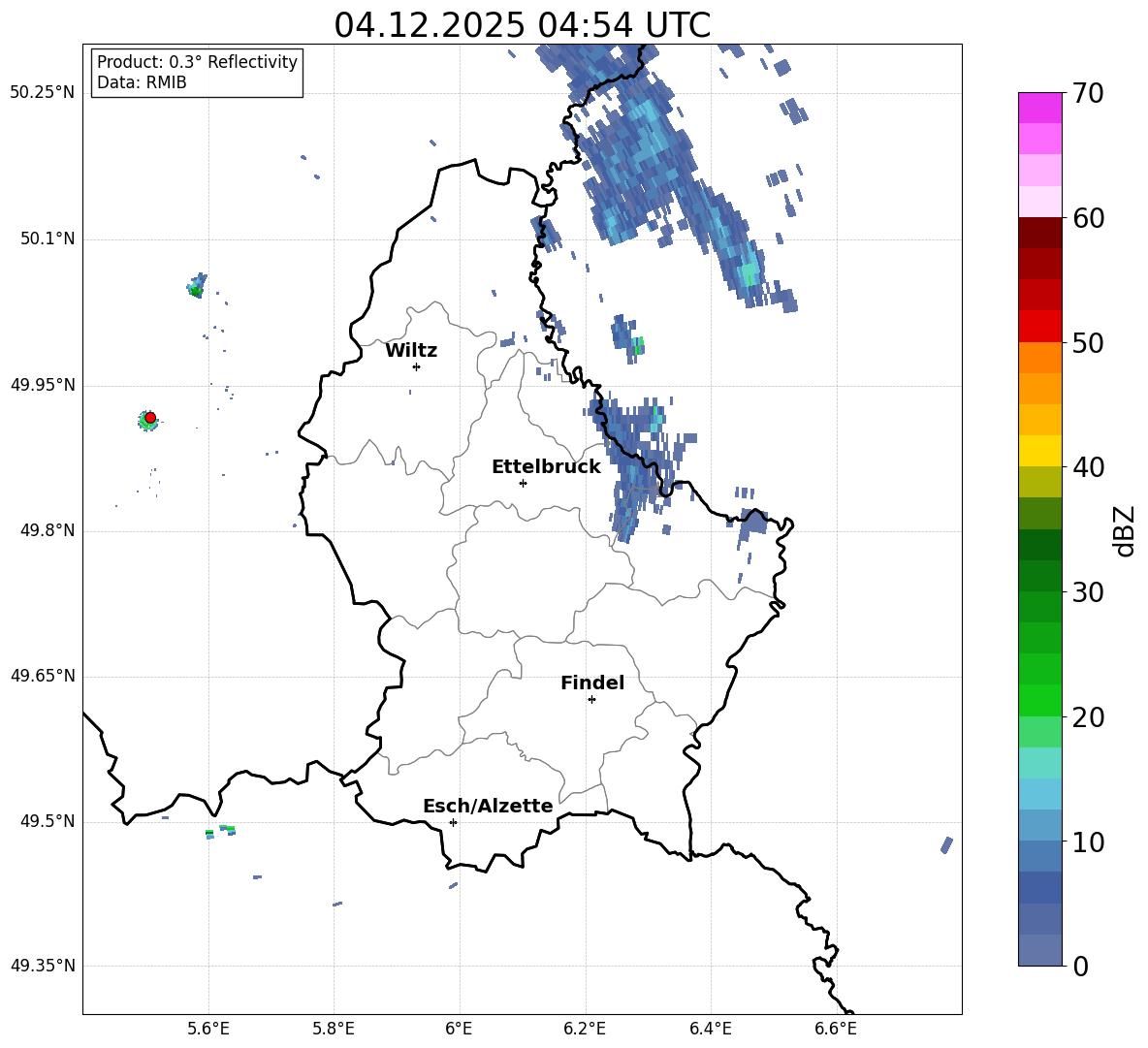Click the Ettelbruck station cross marker
The width and height of the screenshot is (1148, 1048).
(x=523, y=483)
